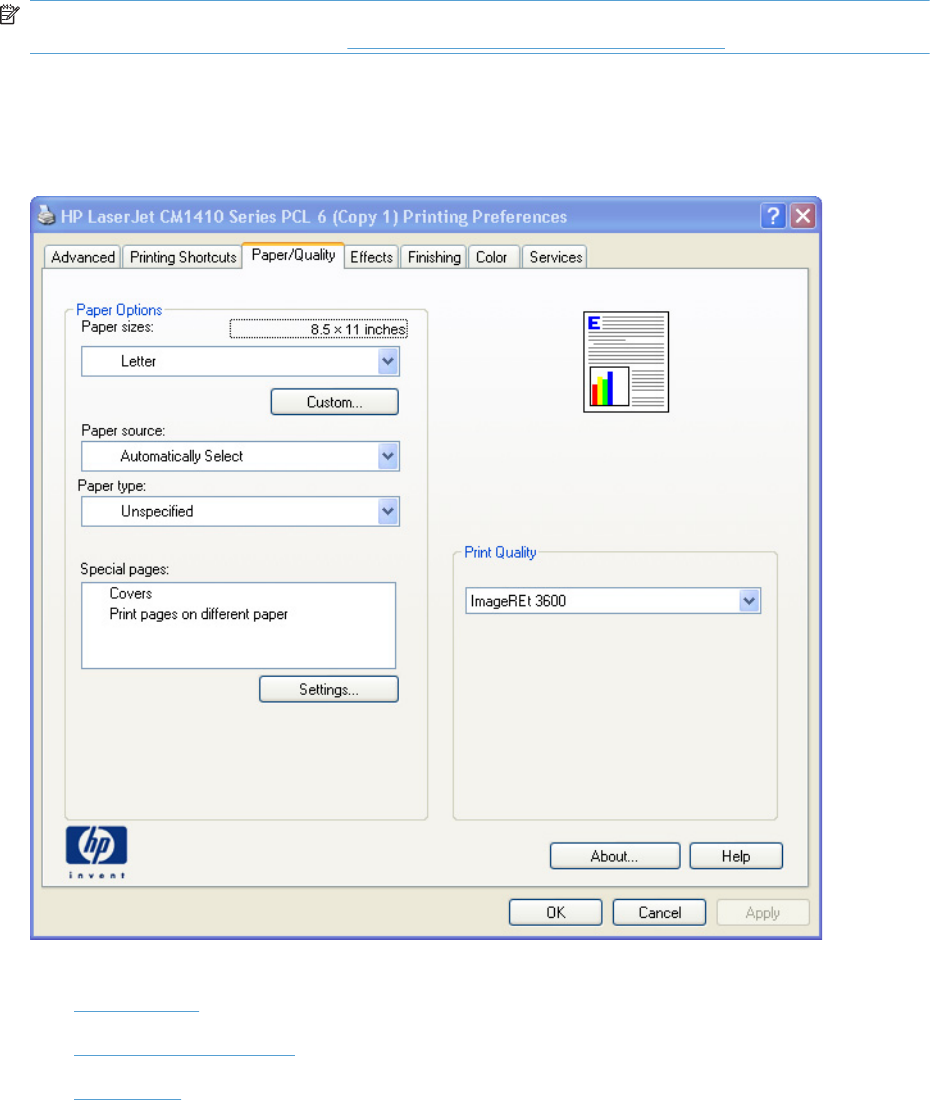Close the Printing Preferences dialog
Viewport: 930px width, 1100px height.
[803, 216]
